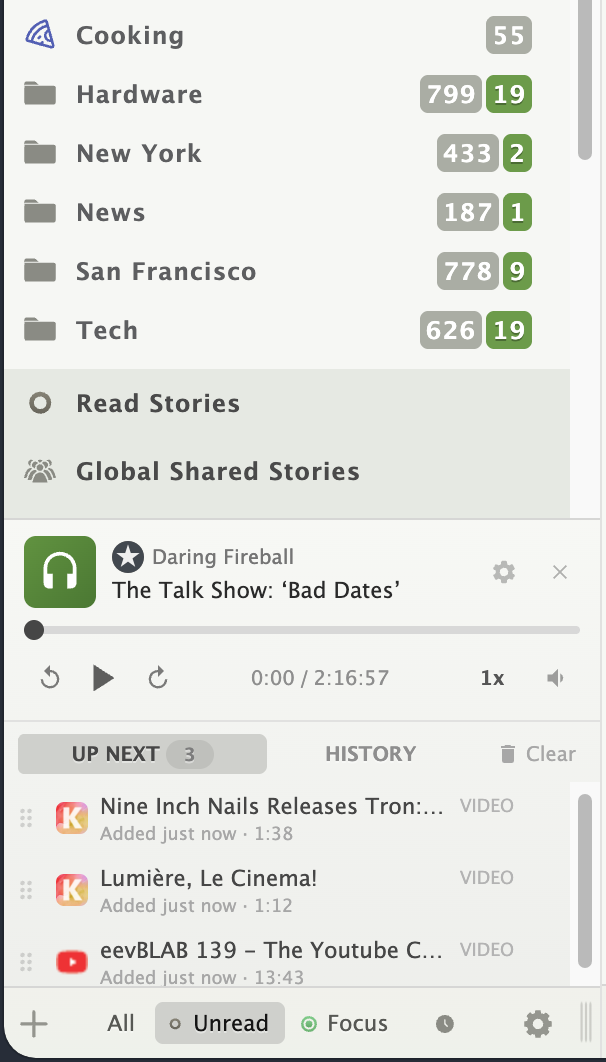
Task: Show All stories filter
Action: 121,1023
